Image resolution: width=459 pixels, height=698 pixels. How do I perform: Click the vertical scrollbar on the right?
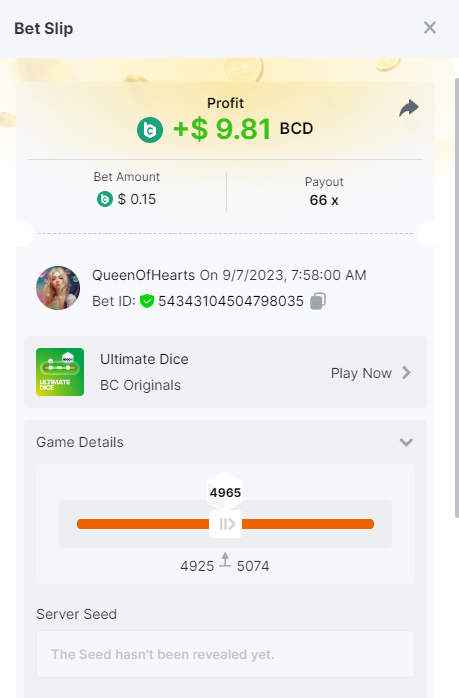[x=456, y=297]
